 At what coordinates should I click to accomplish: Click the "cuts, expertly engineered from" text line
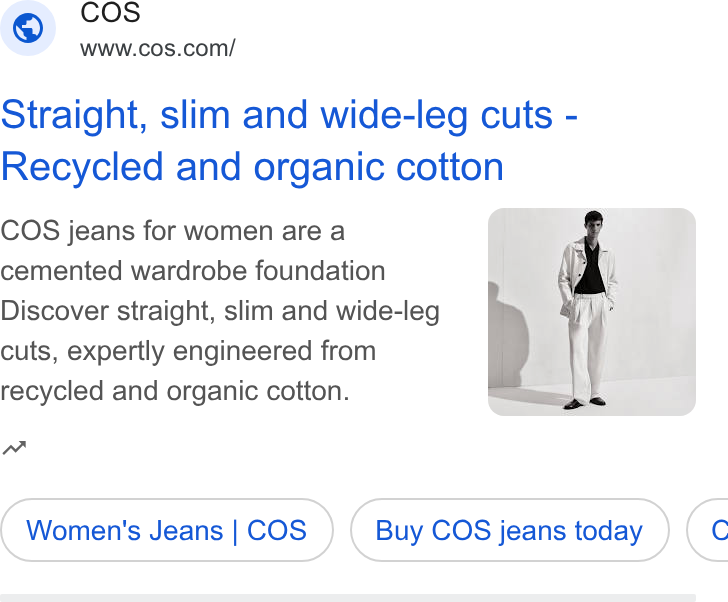pyautogui.click(x=188, y=351)
